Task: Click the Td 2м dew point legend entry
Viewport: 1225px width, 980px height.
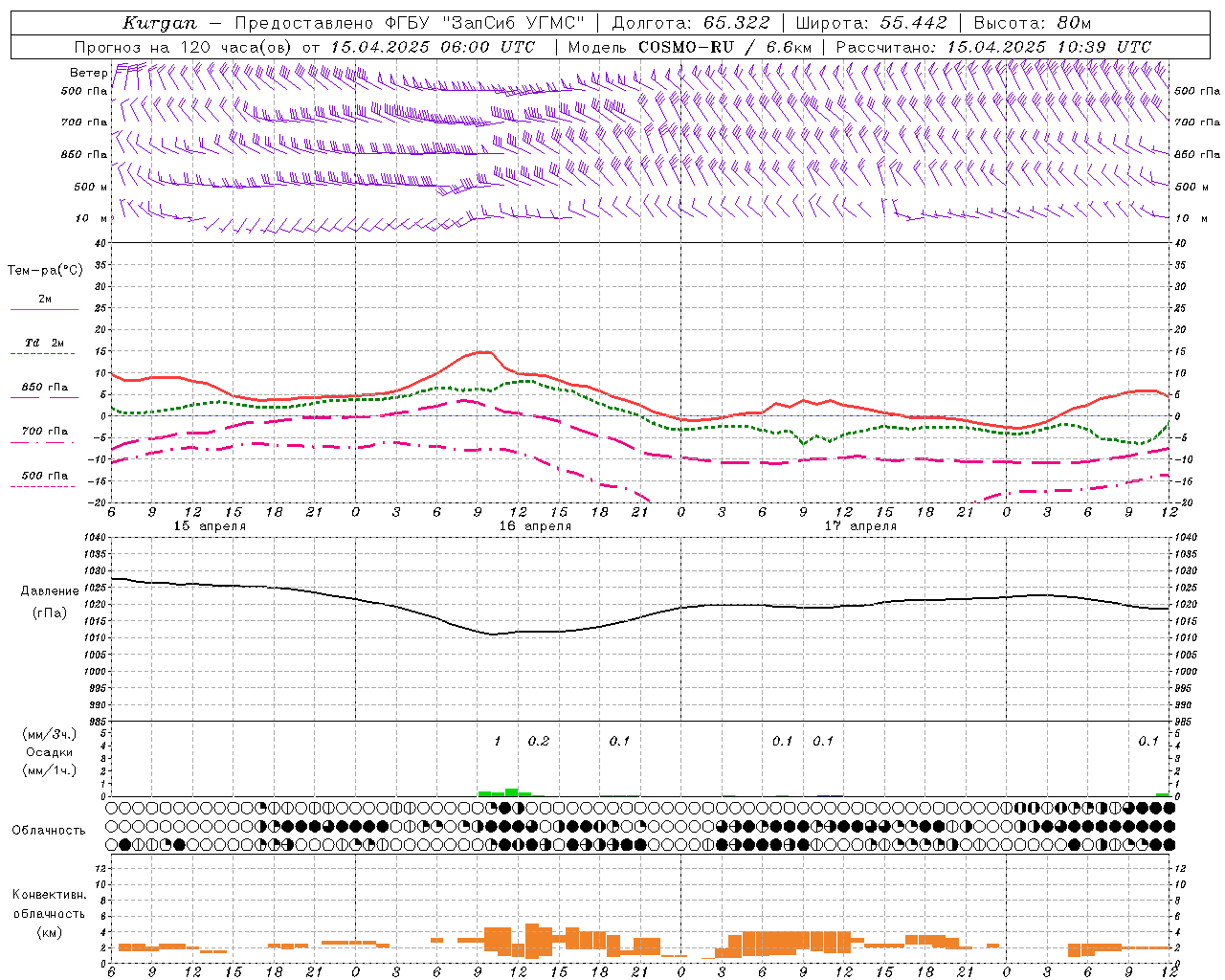Action: point(45,343)
